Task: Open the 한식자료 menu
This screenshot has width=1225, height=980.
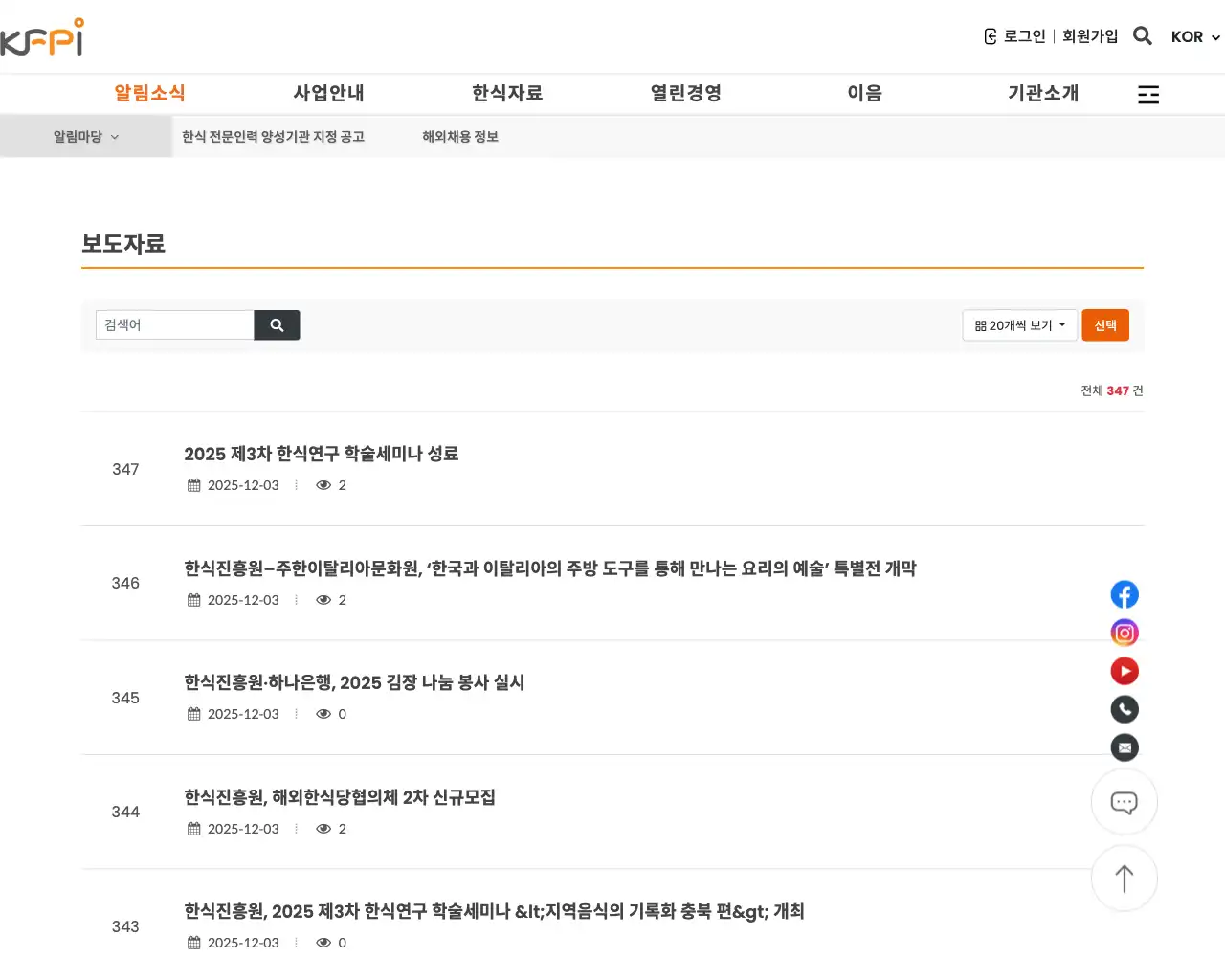Action: [x=507, y=93]
